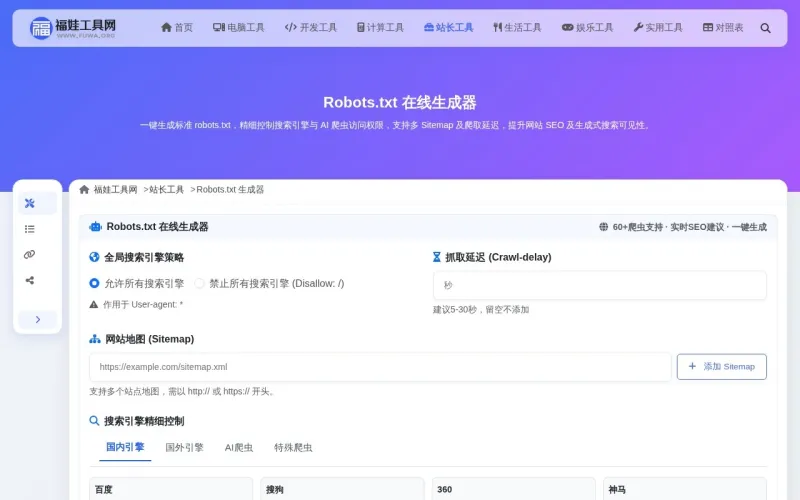Viewport: 800px width, 500px height.
Task: Click the 神马 engine card
Action: 685,489
